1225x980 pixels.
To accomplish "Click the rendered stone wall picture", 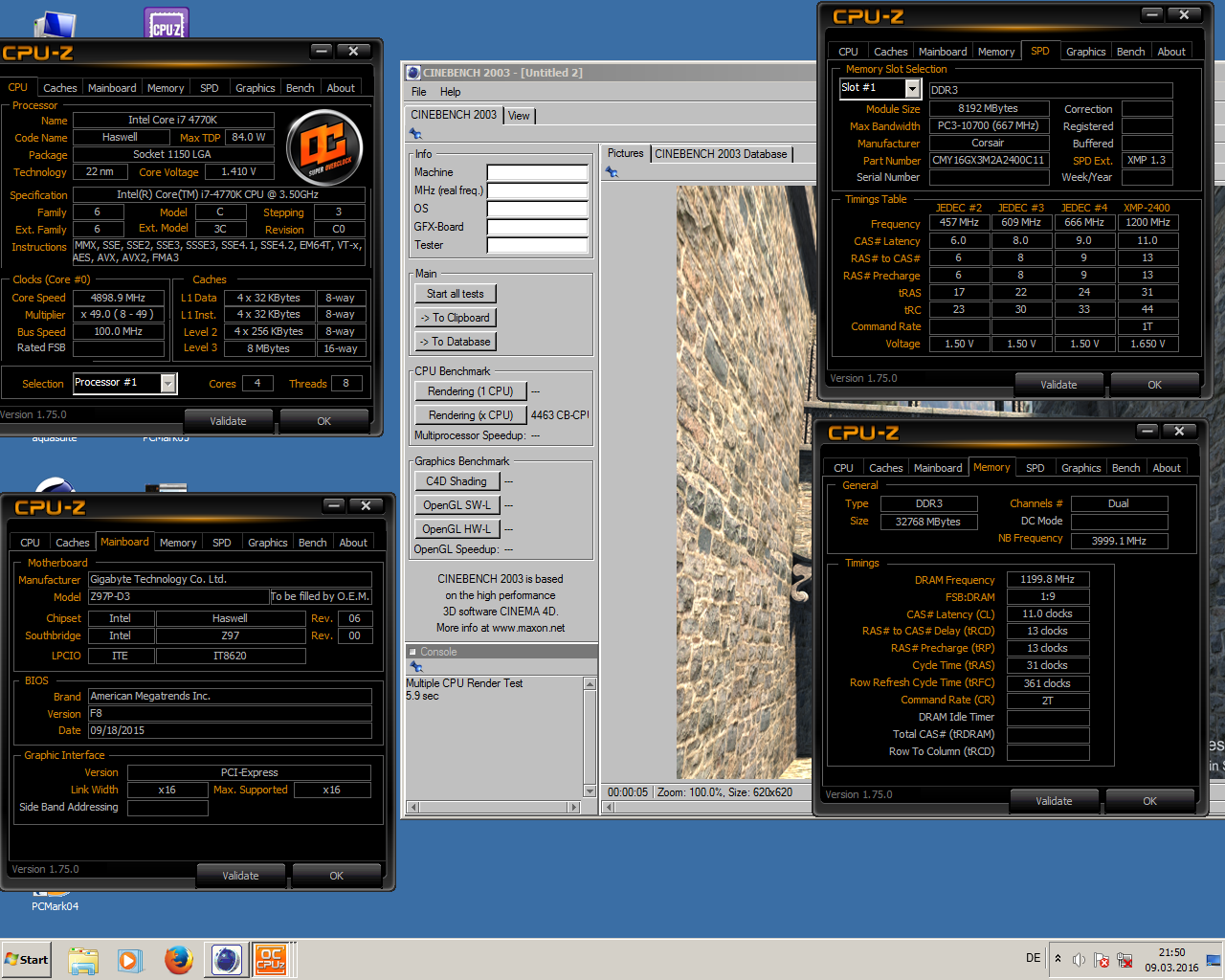I will [746, 482].
